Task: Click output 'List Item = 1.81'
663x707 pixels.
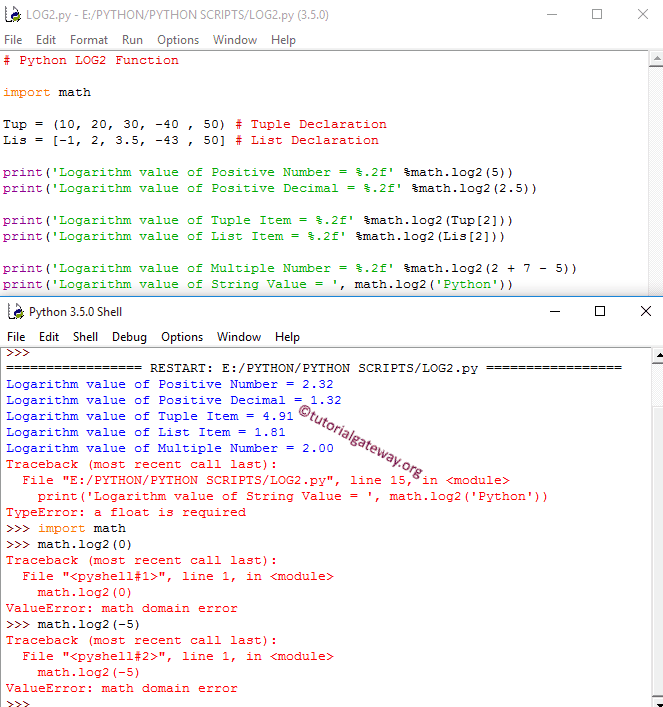Action: (x=146, y=432)
